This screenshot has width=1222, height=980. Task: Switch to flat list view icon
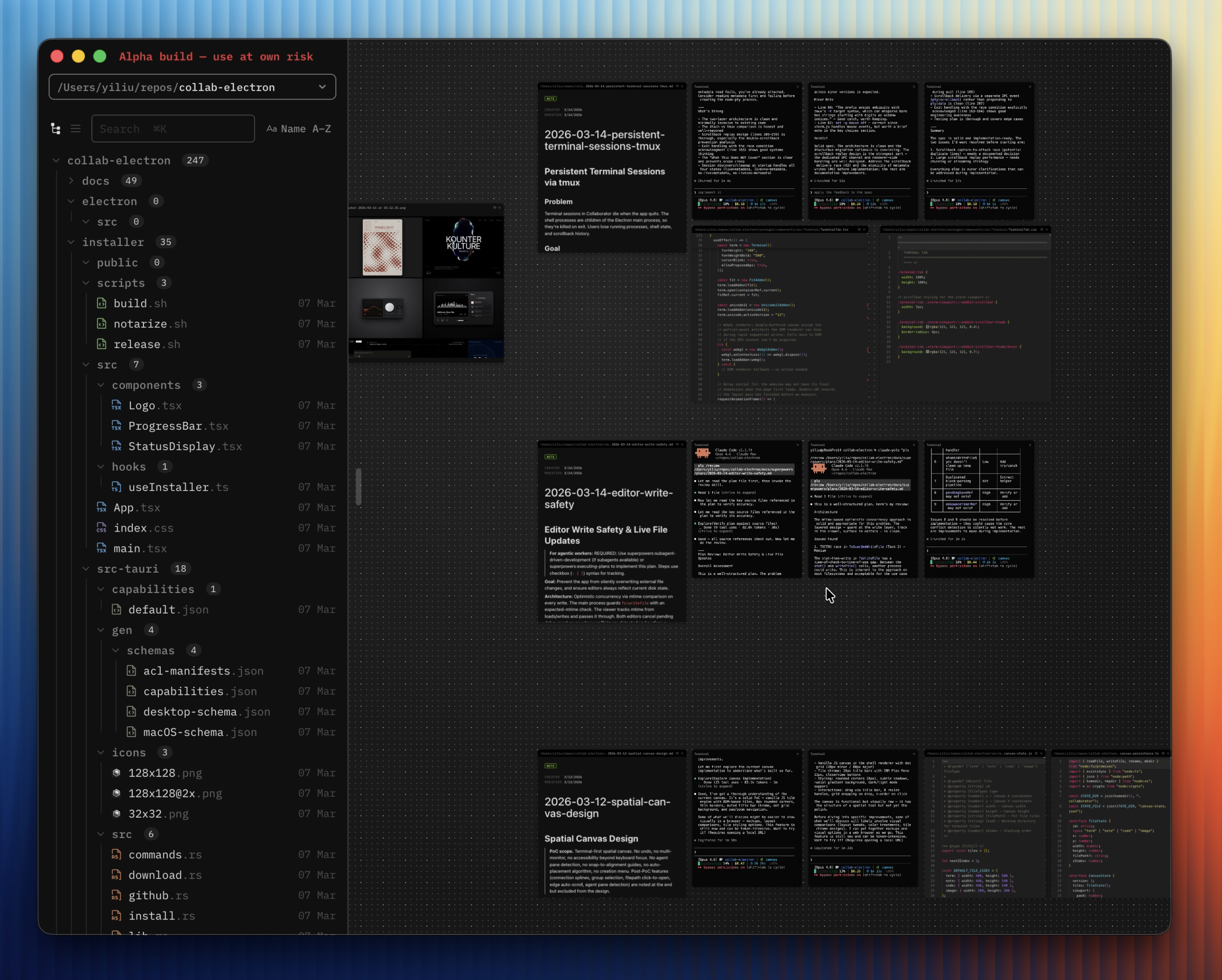tap(75, 129)
